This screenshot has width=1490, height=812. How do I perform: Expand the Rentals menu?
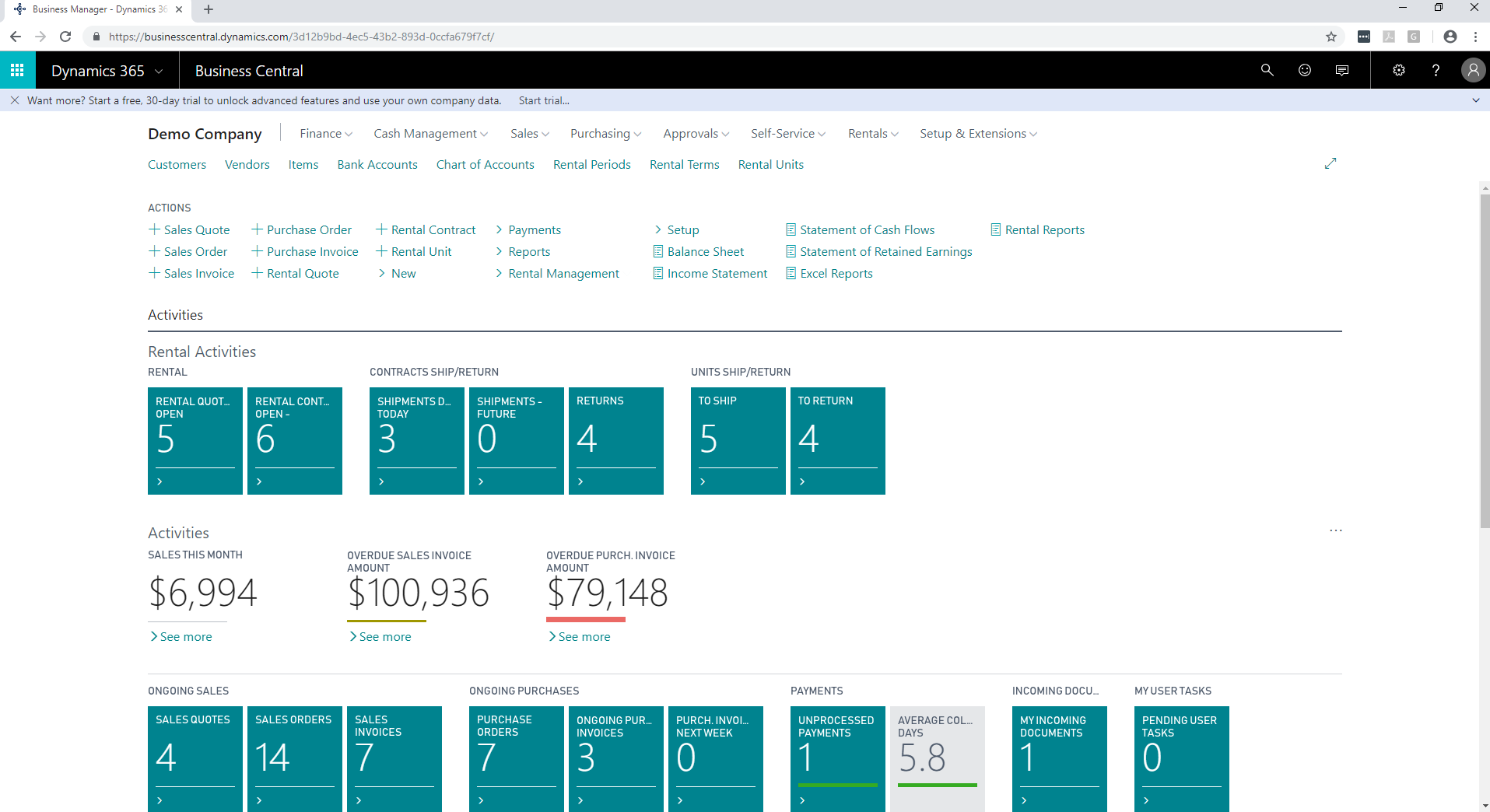click(x=873, y=134)
